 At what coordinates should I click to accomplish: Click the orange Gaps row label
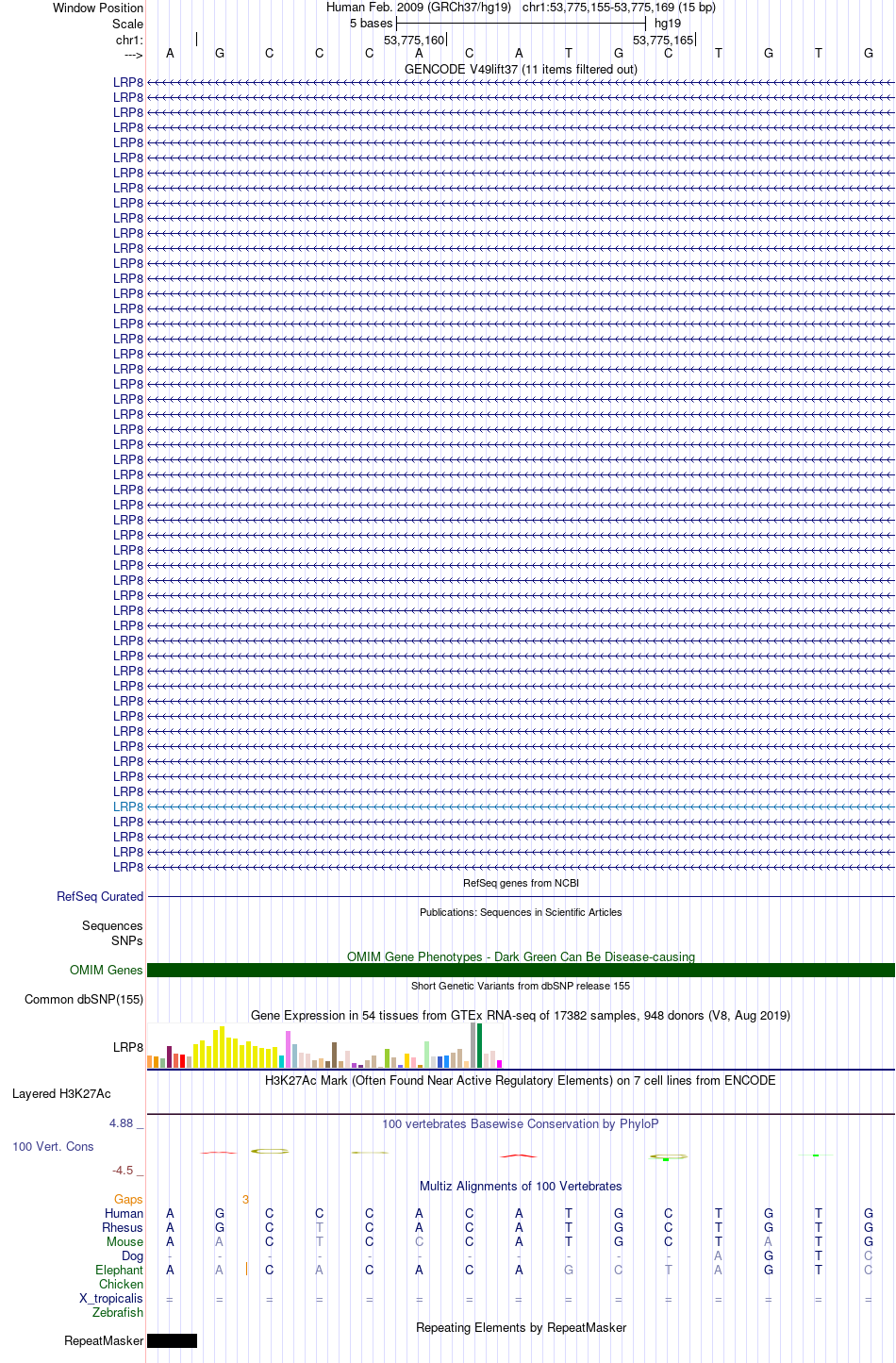tap(128, 1200)
